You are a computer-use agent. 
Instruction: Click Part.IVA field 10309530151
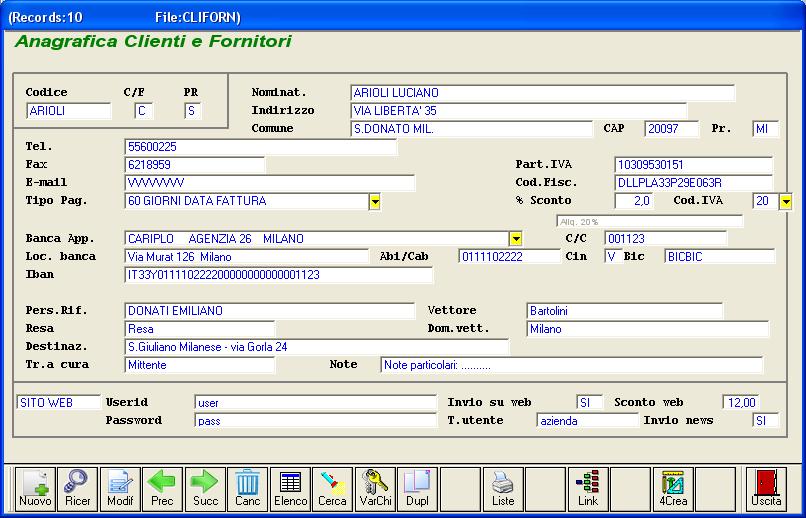point(693,165)
